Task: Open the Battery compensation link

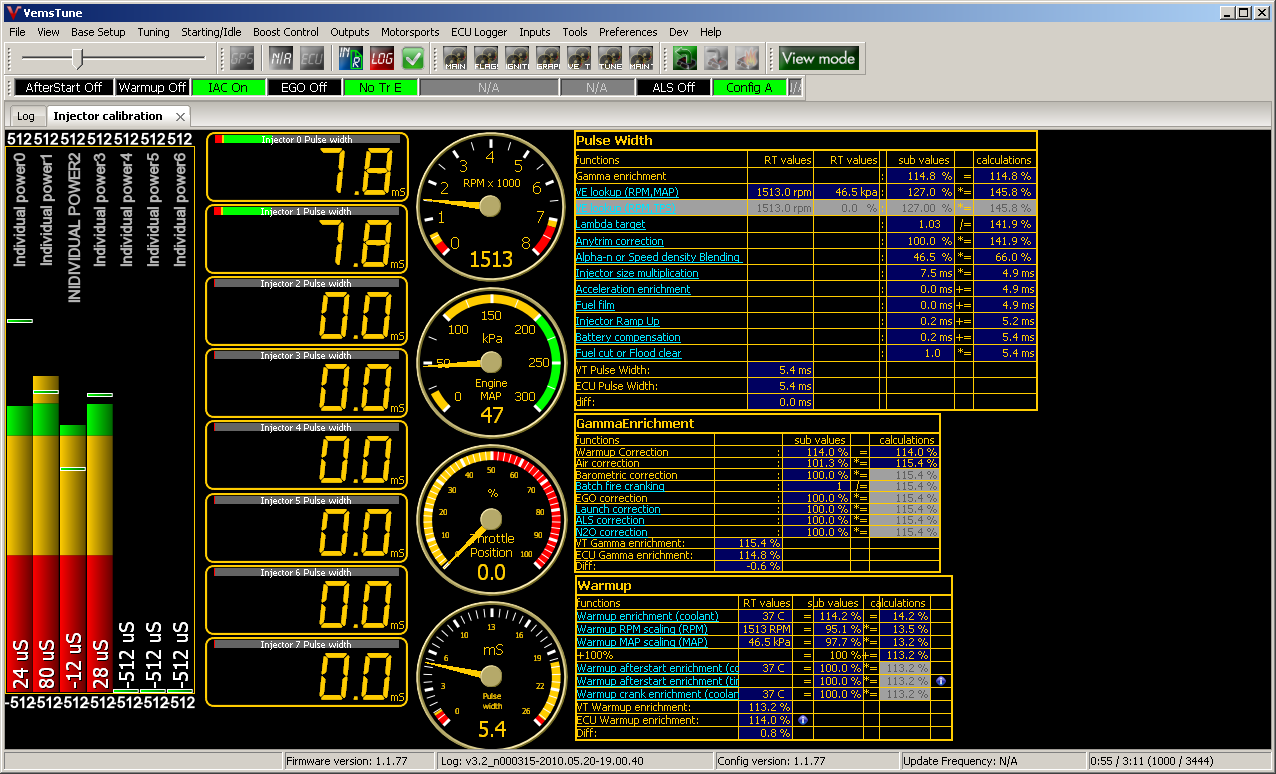Action: [x=628, y=337]
